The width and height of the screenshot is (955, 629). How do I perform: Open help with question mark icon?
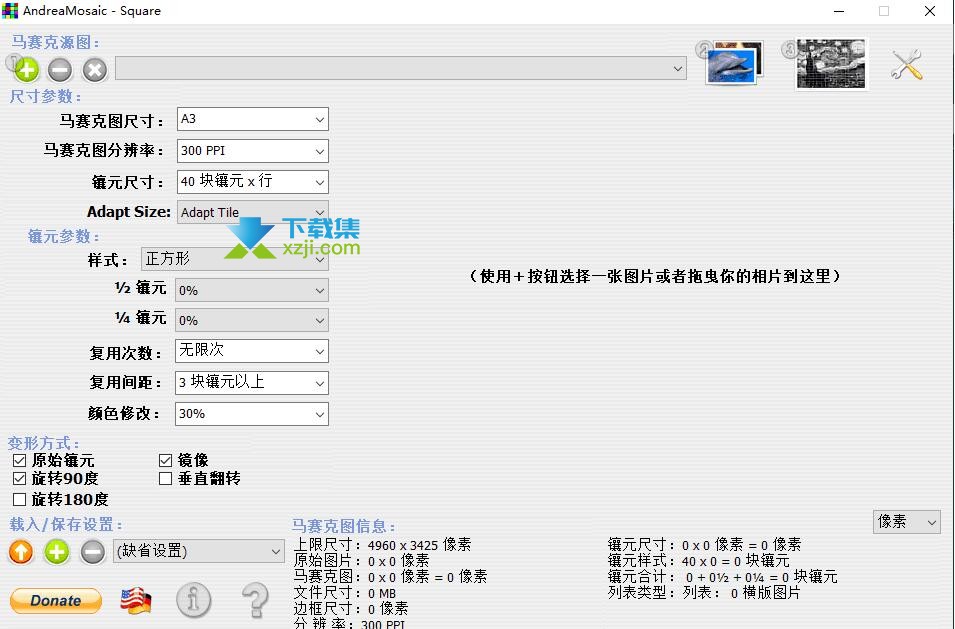pyautogui.click(x=256, y=600)
